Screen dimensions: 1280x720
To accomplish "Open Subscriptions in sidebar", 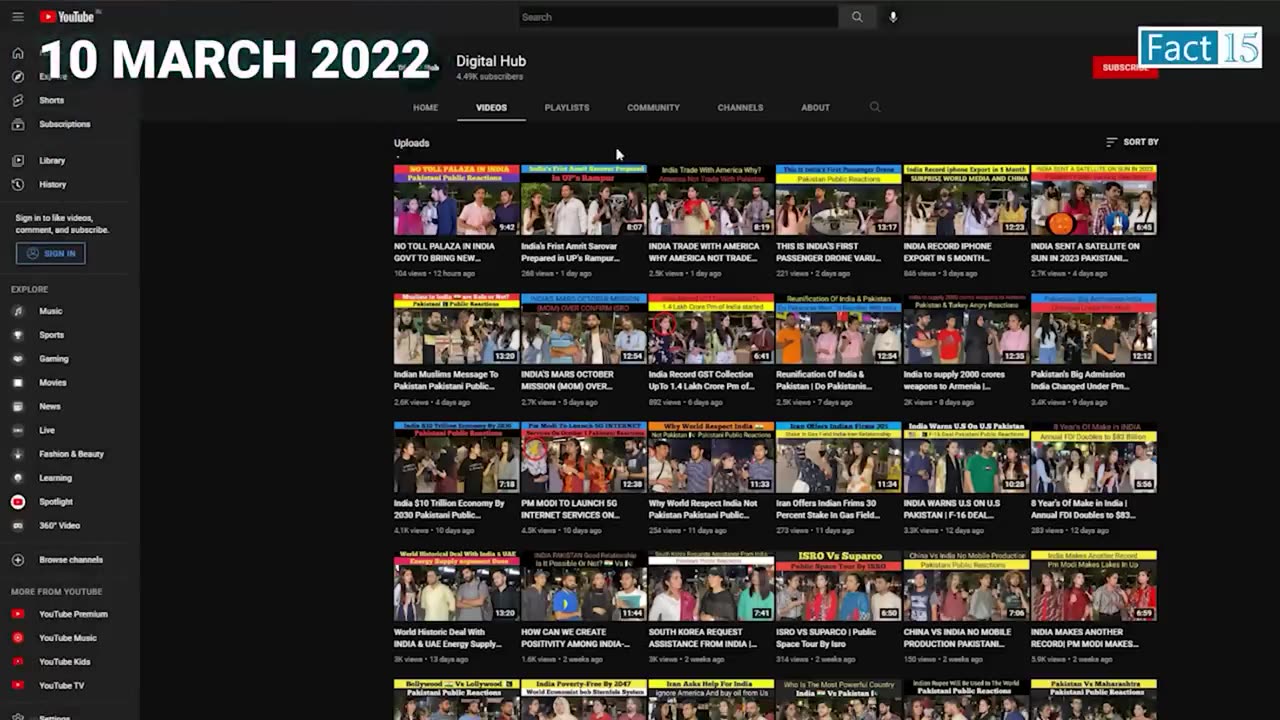I will pyautogui.click(x=64, y=124).
